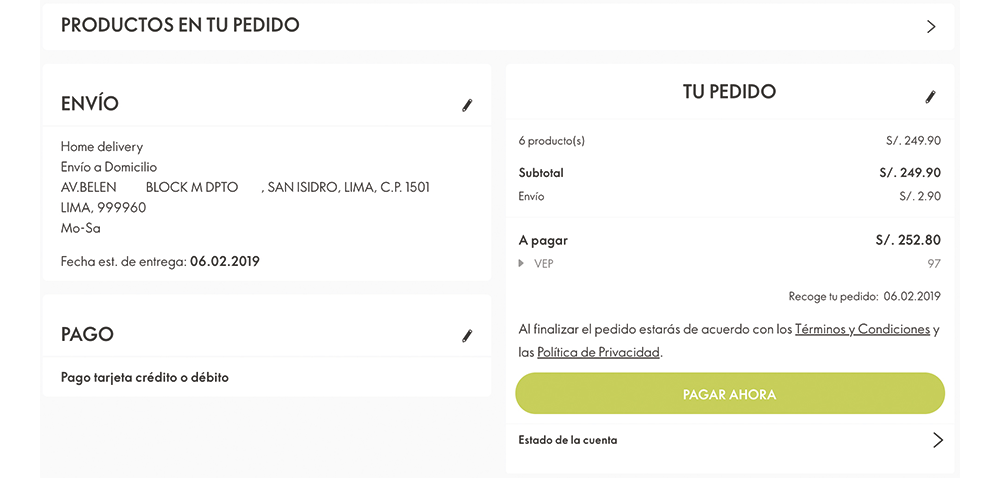Click the VEP points value 97
Viewport: 1000px width, 478px height.
pyautogui.click(x=934, y=263)
